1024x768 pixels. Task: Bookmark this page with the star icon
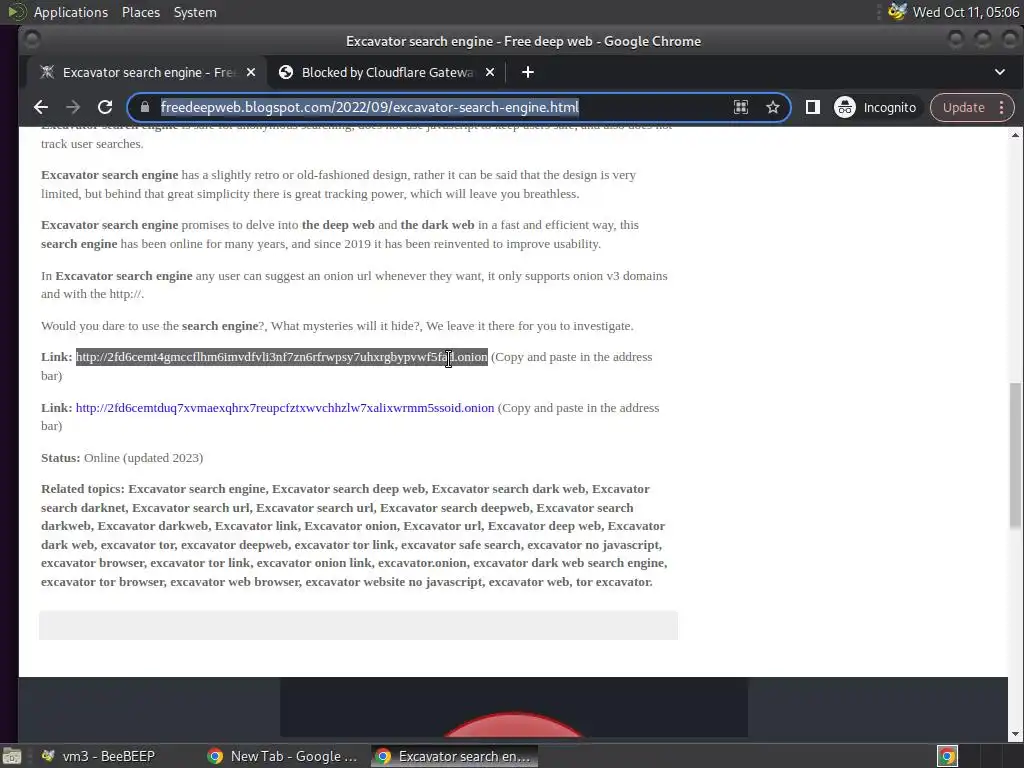coord(773,108)
